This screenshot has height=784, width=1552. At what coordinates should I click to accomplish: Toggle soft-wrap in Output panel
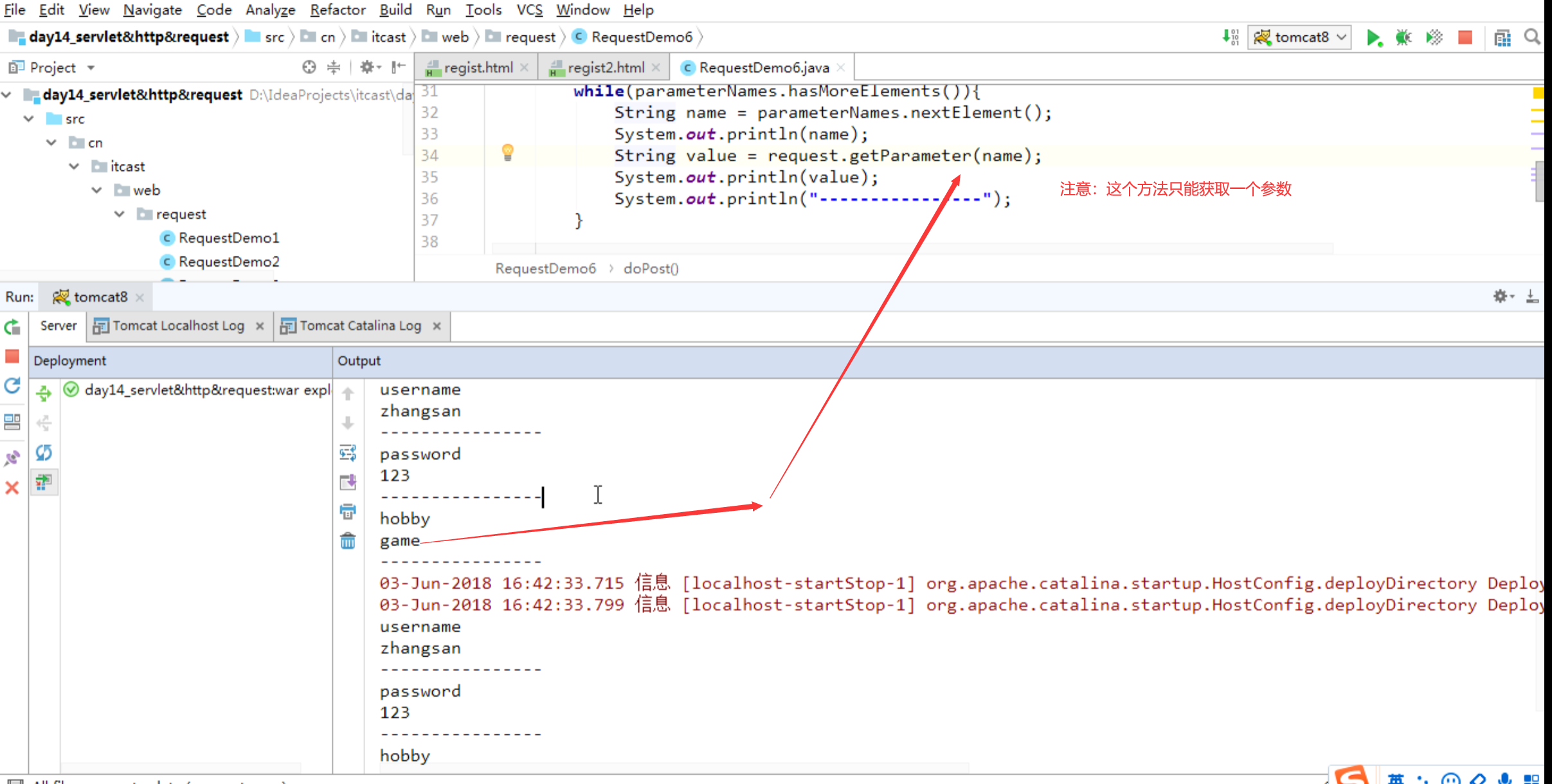coord(348,453)
